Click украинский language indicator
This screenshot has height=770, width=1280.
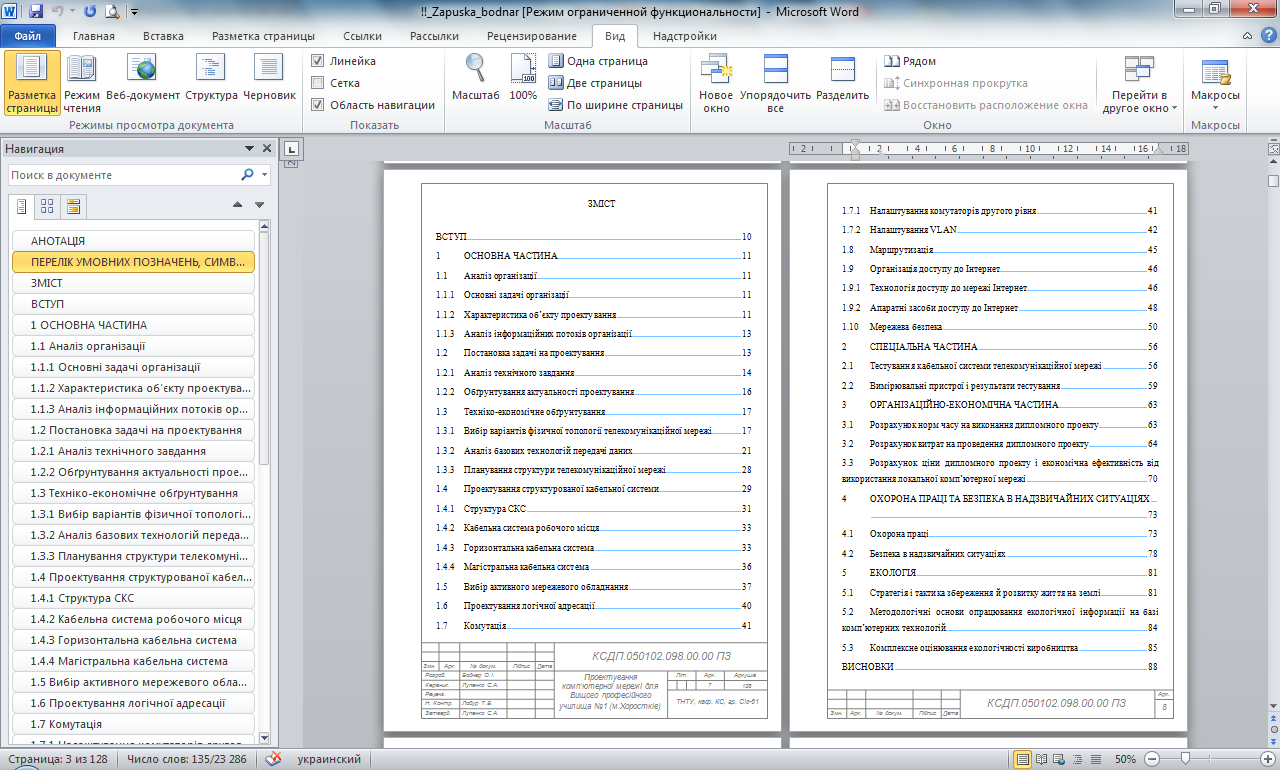(x=329, y=760)
